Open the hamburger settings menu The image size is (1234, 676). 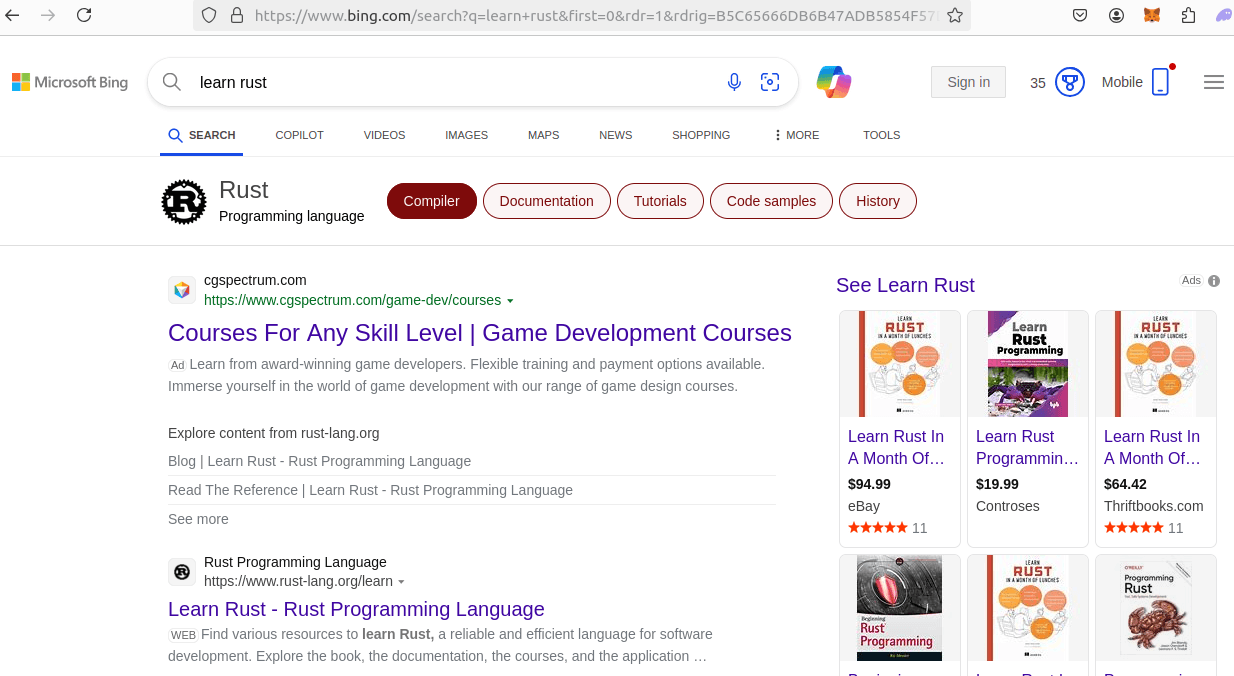1214,82
